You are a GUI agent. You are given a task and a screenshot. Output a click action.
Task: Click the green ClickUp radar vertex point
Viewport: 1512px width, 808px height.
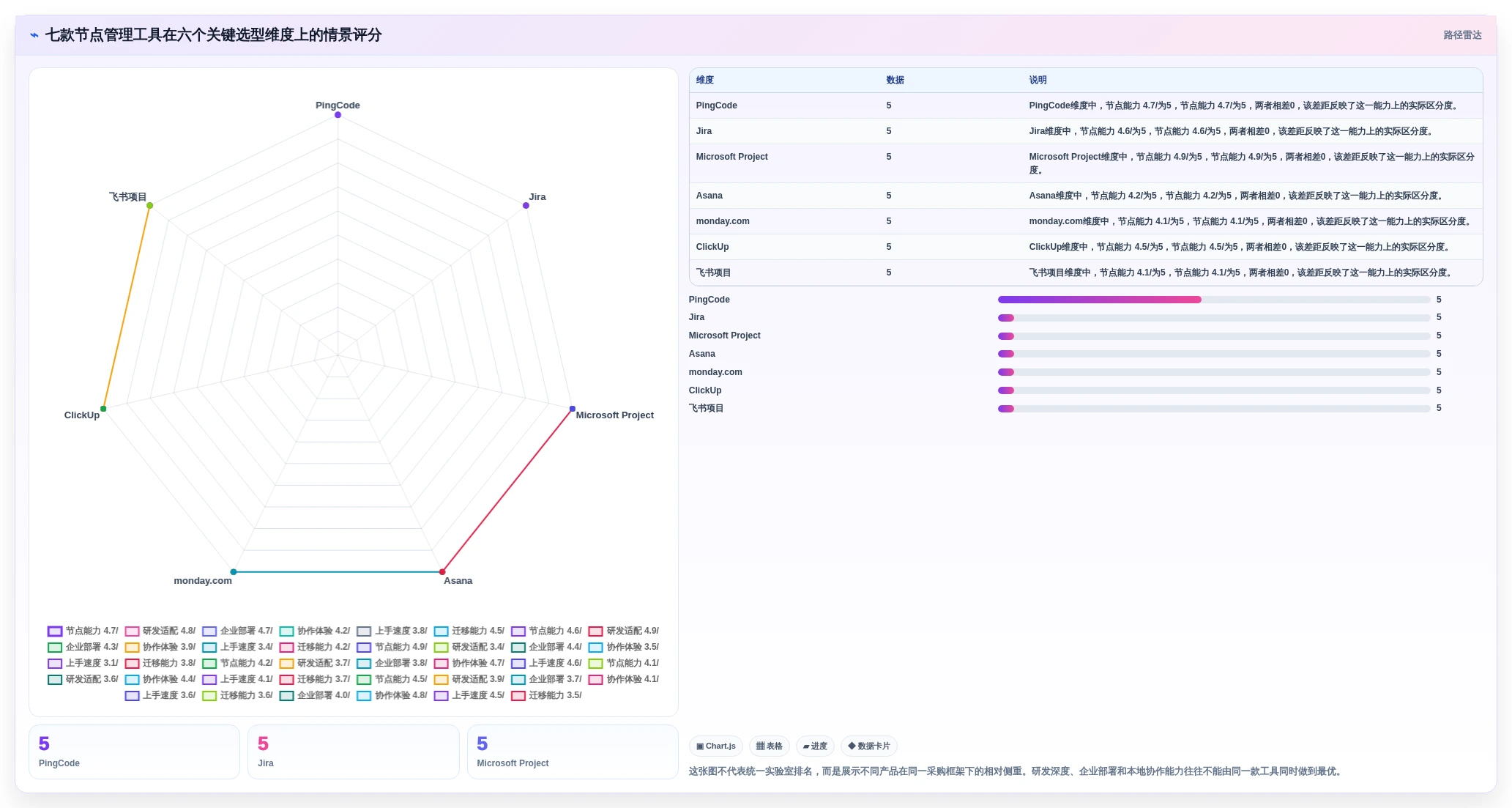click(x=103, y=409)
